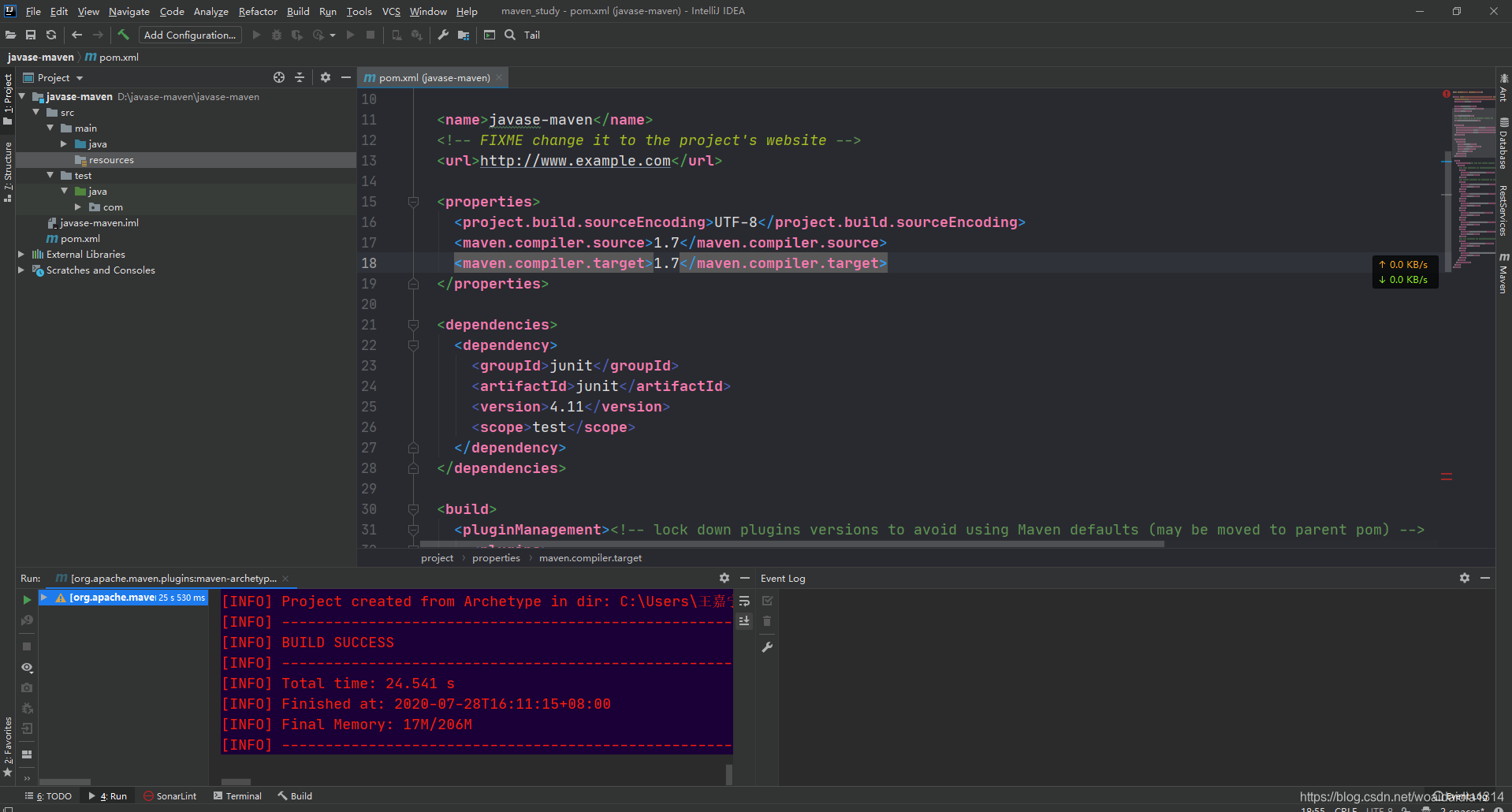
Task: Click maven.compiler.target breadcrumb
Action: tap(590, 558)
